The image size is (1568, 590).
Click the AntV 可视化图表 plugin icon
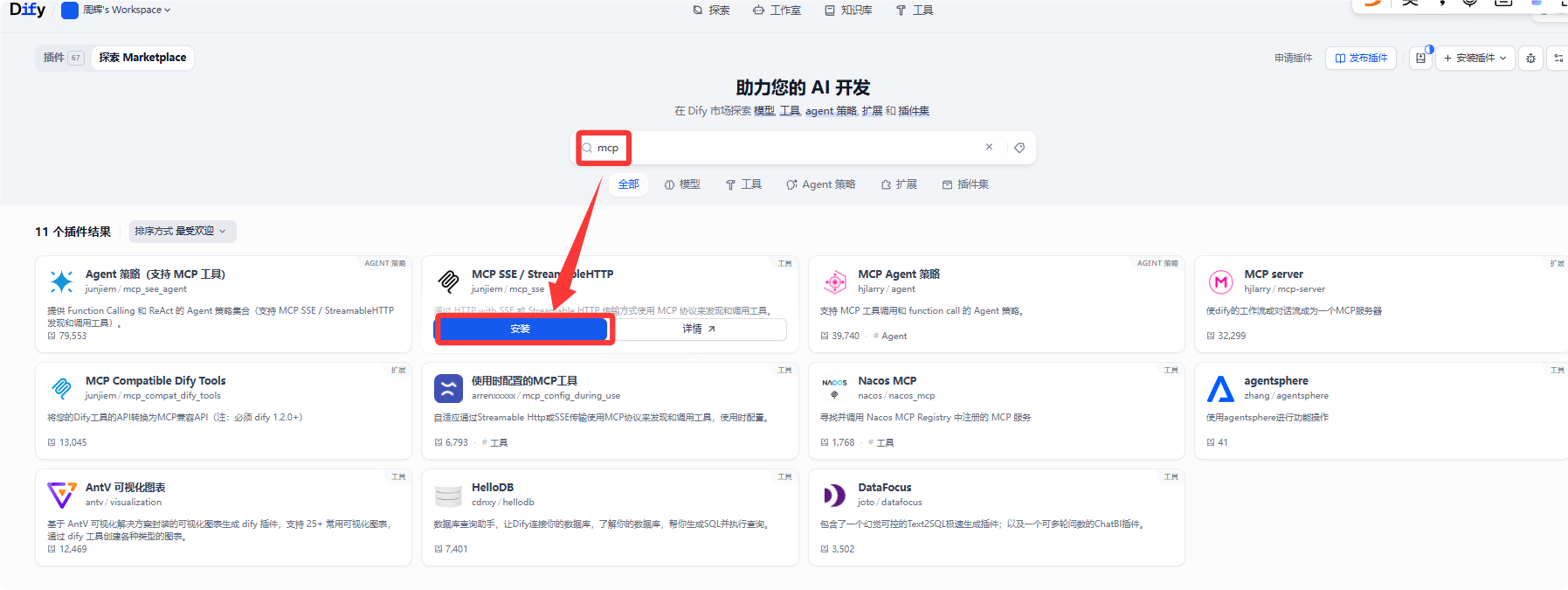[61, 495]
